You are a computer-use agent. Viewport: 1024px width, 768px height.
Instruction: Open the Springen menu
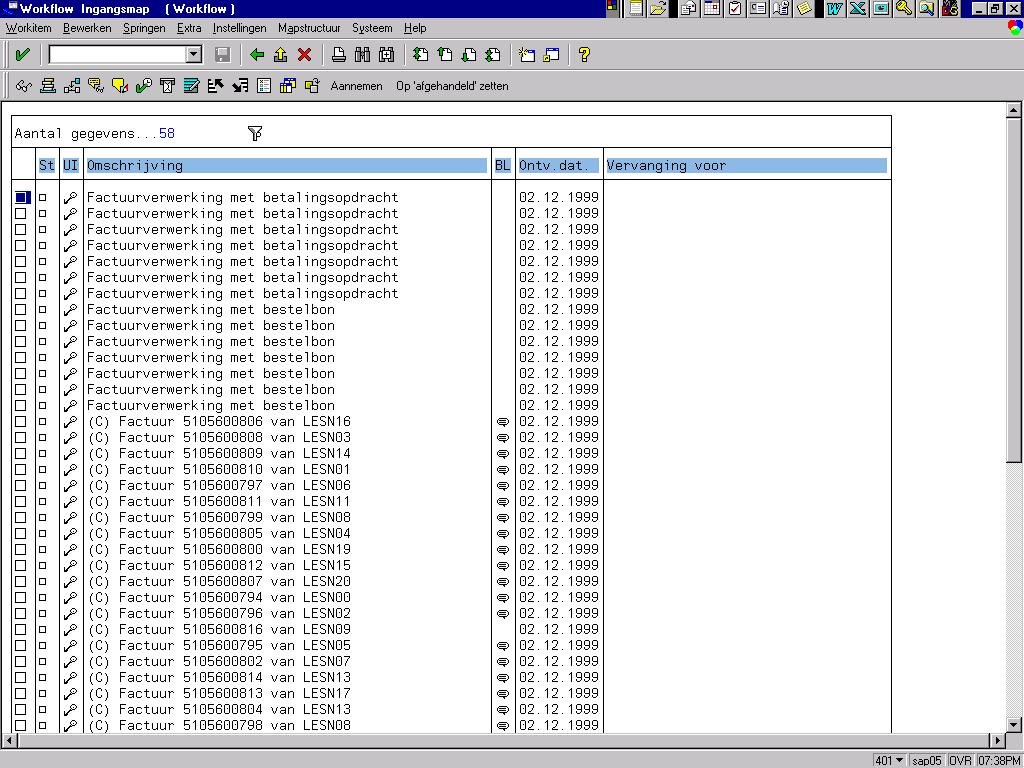(144, 28)
